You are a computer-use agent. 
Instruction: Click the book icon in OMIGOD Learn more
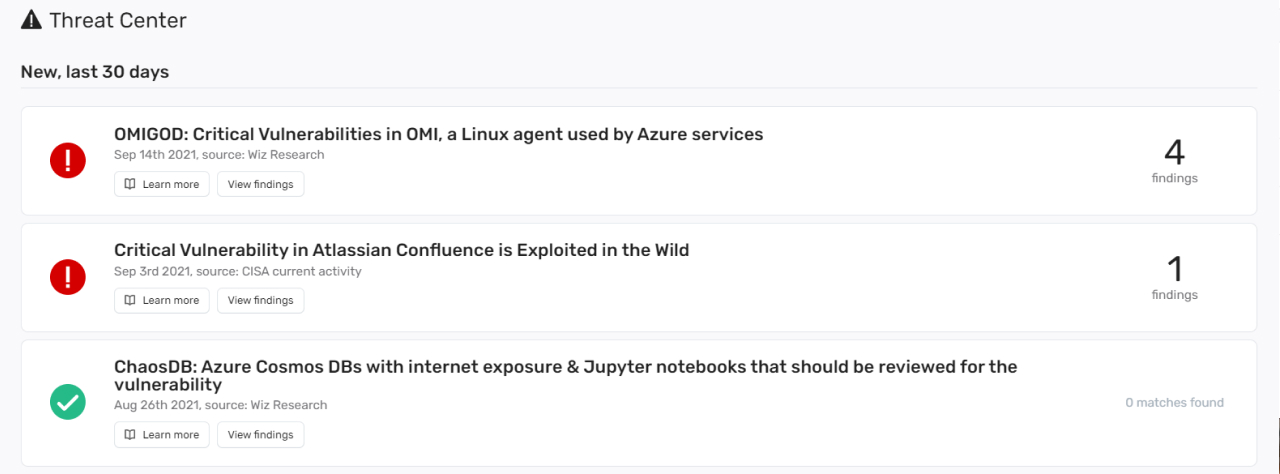[x=130, y=184]
